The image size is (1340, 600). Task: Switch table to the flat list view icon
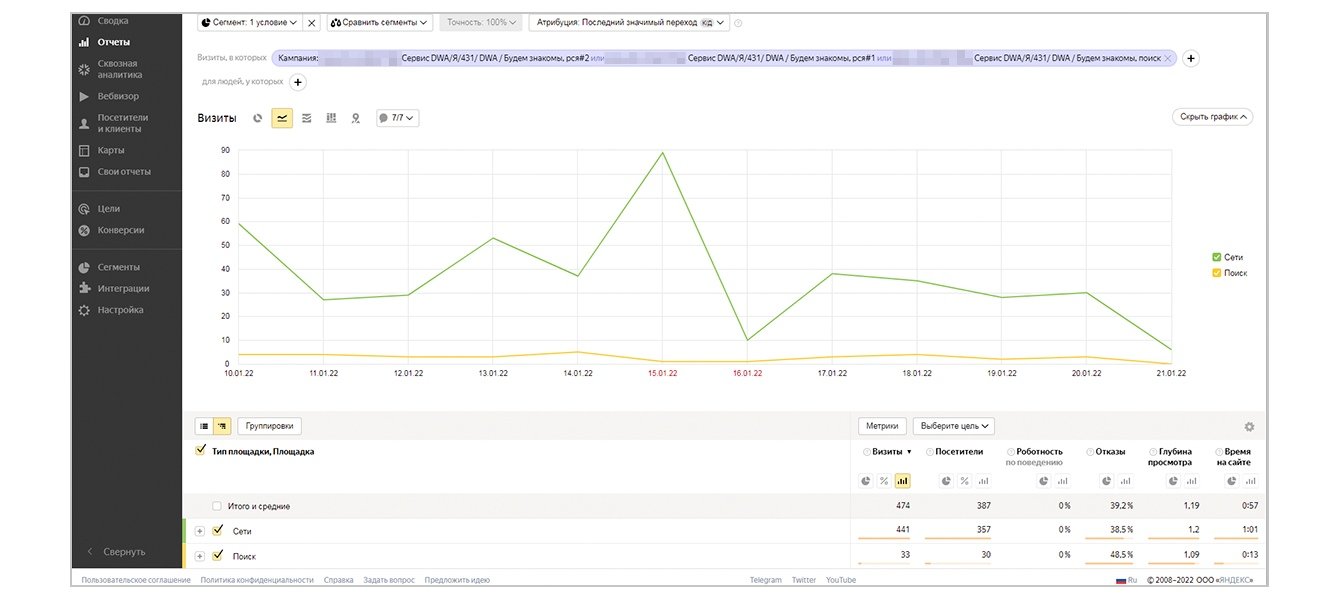(x=204, y=426)
